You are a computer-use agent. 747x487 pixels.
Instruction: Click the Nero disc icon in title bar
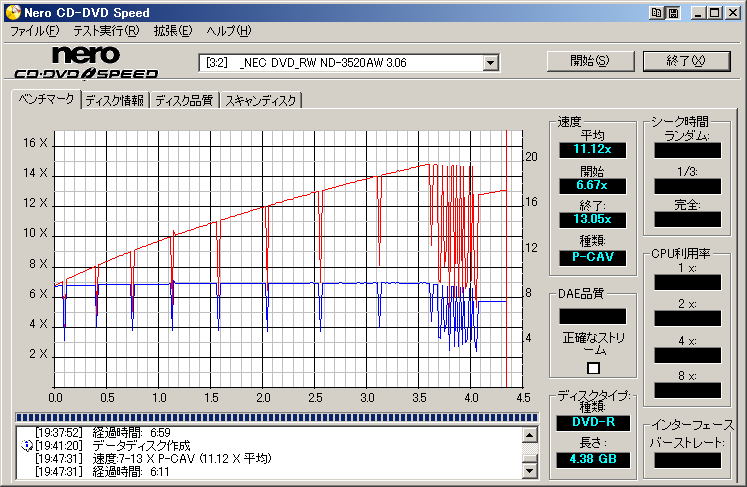click(11, 12)
